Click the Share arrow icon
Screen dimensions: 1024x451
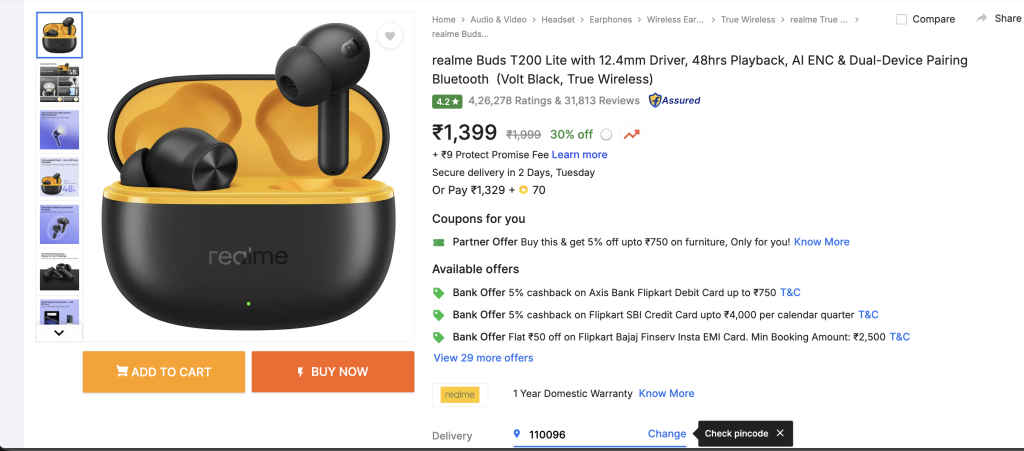pos(982,18)
